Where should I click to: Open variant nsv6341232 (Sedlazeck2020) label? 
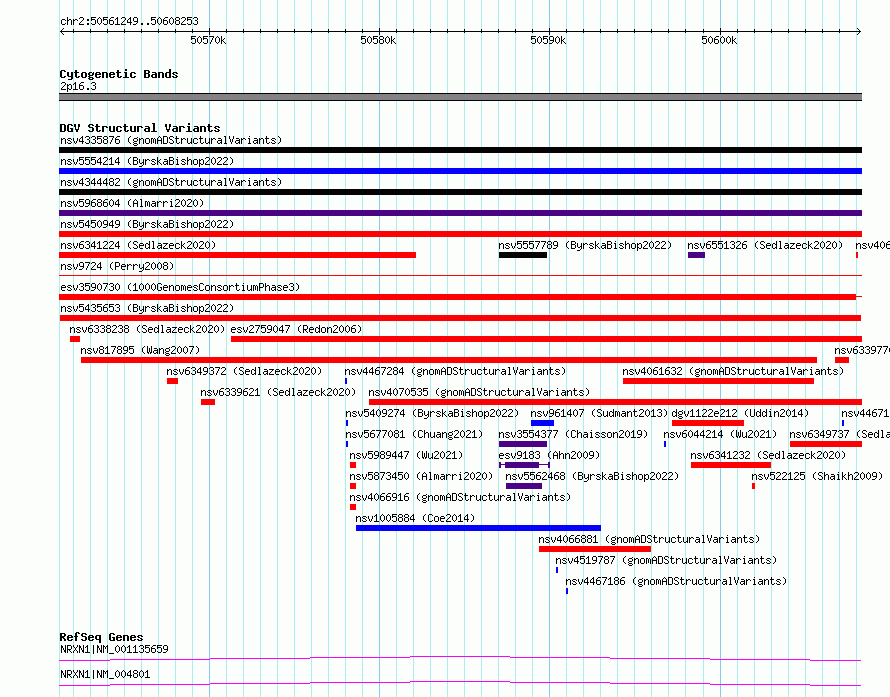tap(768, 455)
